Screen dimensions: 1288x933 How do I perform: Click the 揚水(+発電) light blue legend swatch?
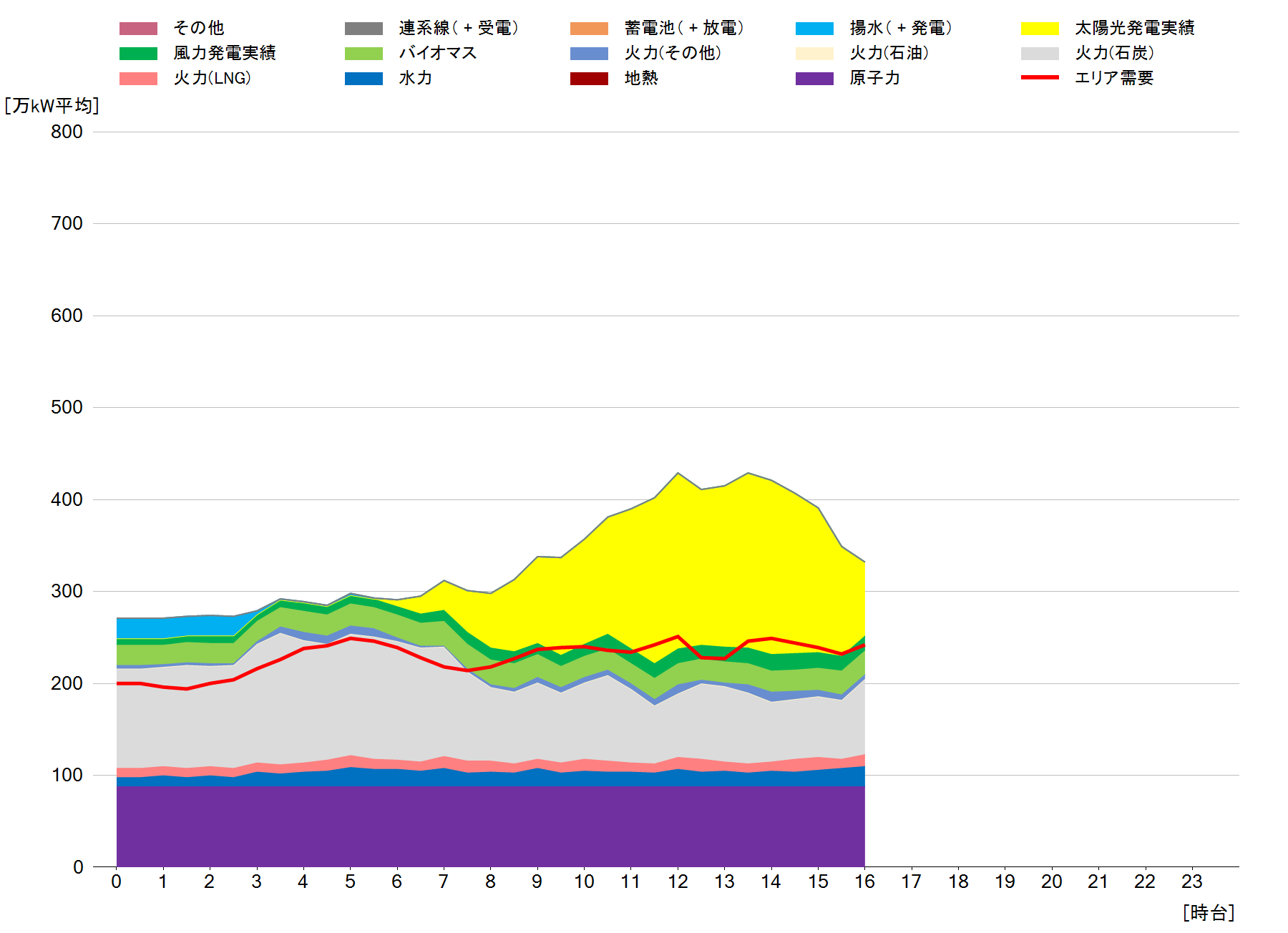(814, 29)
